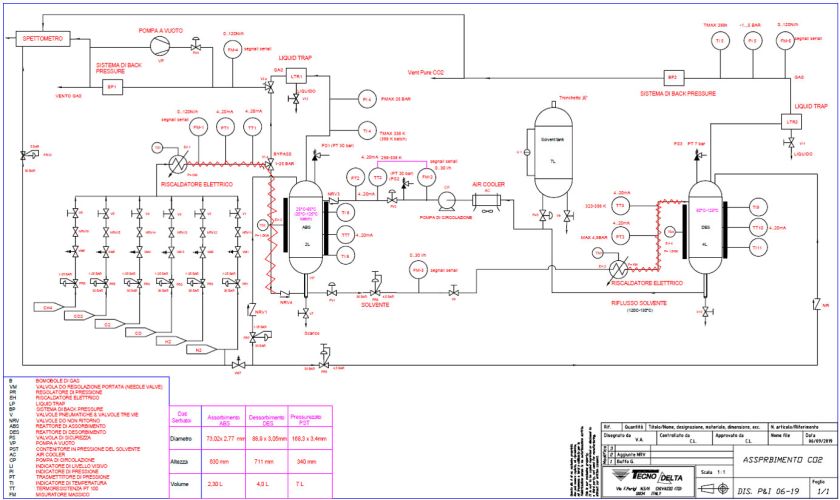This screenshot has height=500, width=840.
Task: Select the FM4 flow meter circle
Action: point(233,49)
